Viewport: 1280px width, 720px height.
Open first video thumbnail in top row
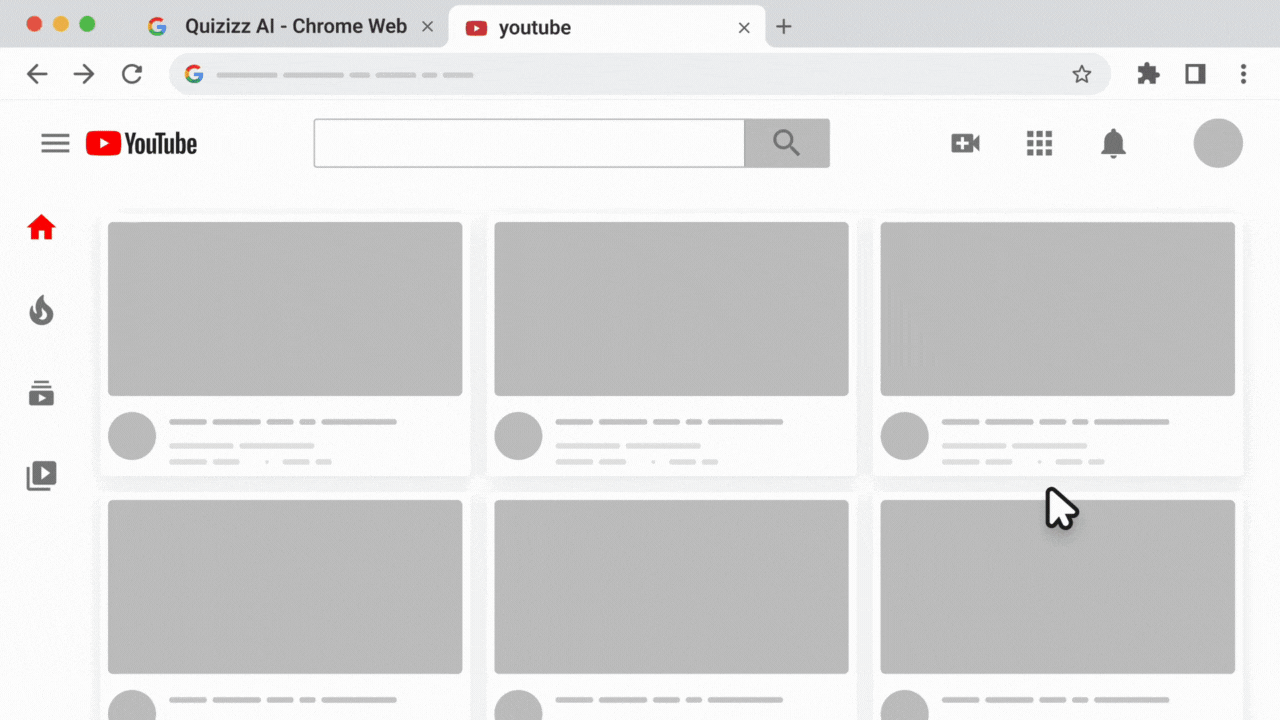[x=285, y=309]
